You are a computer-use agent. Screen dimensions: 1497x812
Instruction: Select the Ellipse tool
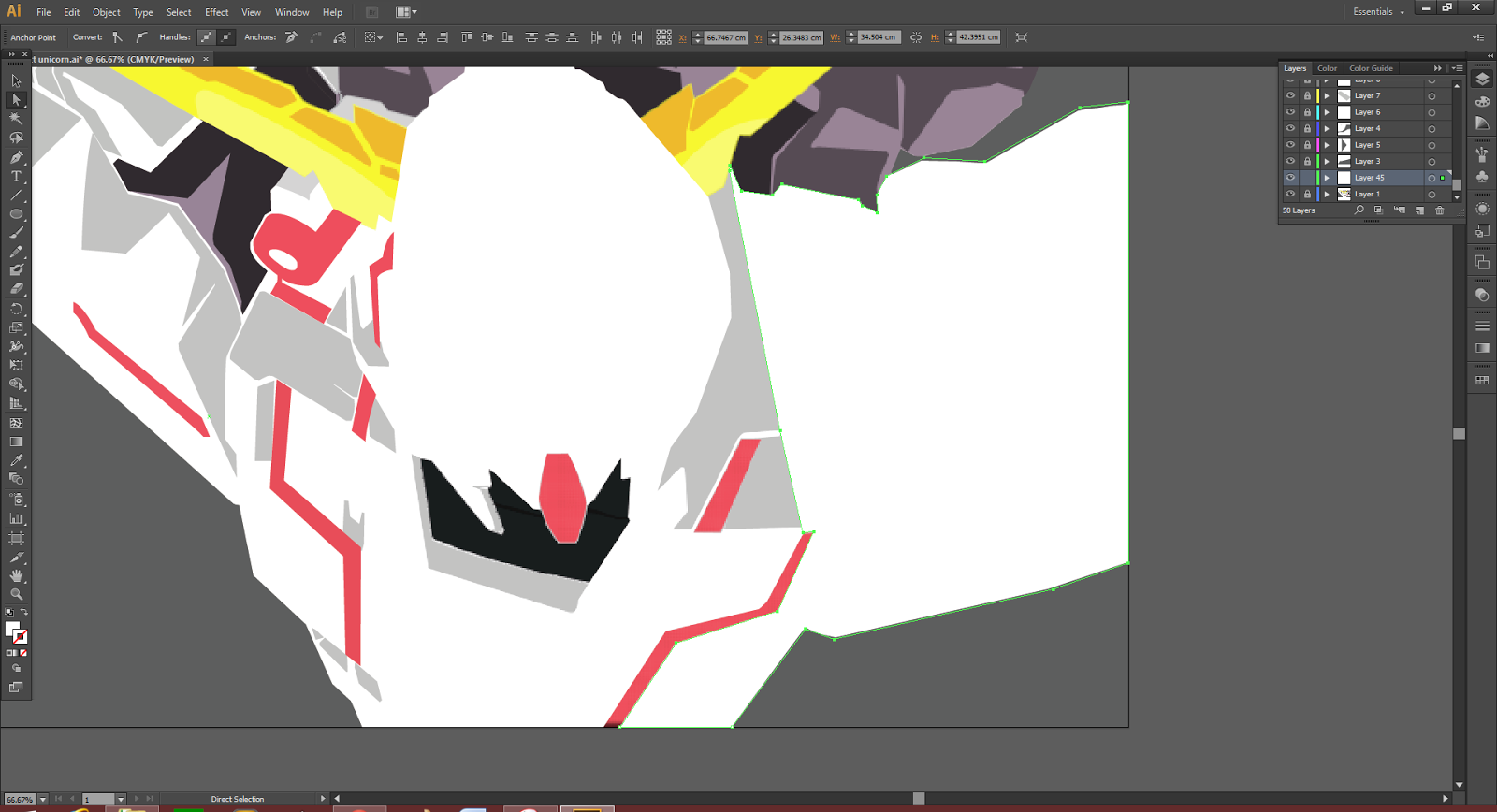16,214
